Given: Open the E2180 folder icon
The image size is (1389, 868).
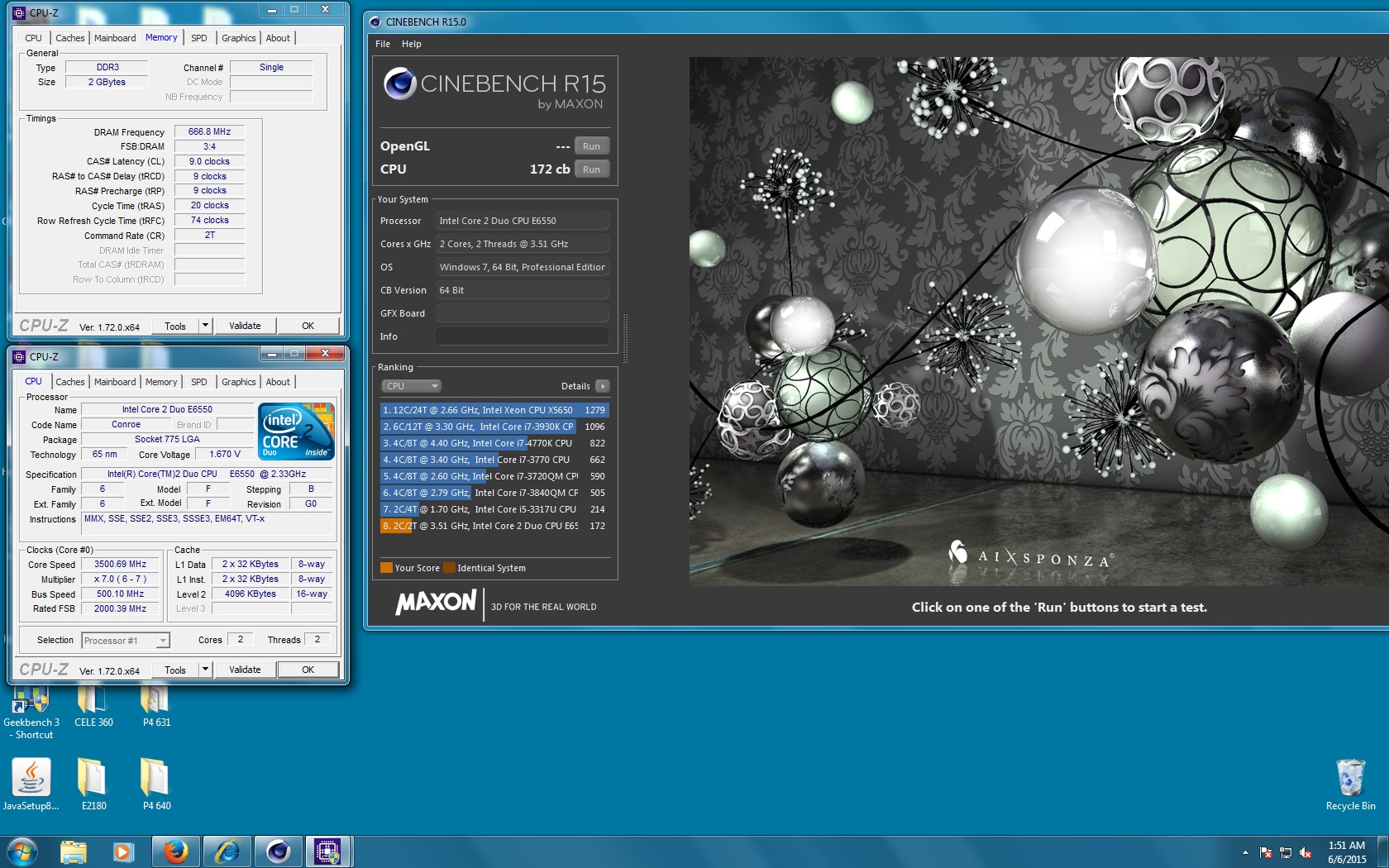Looking at the screenshot, I should click(93, 784).
